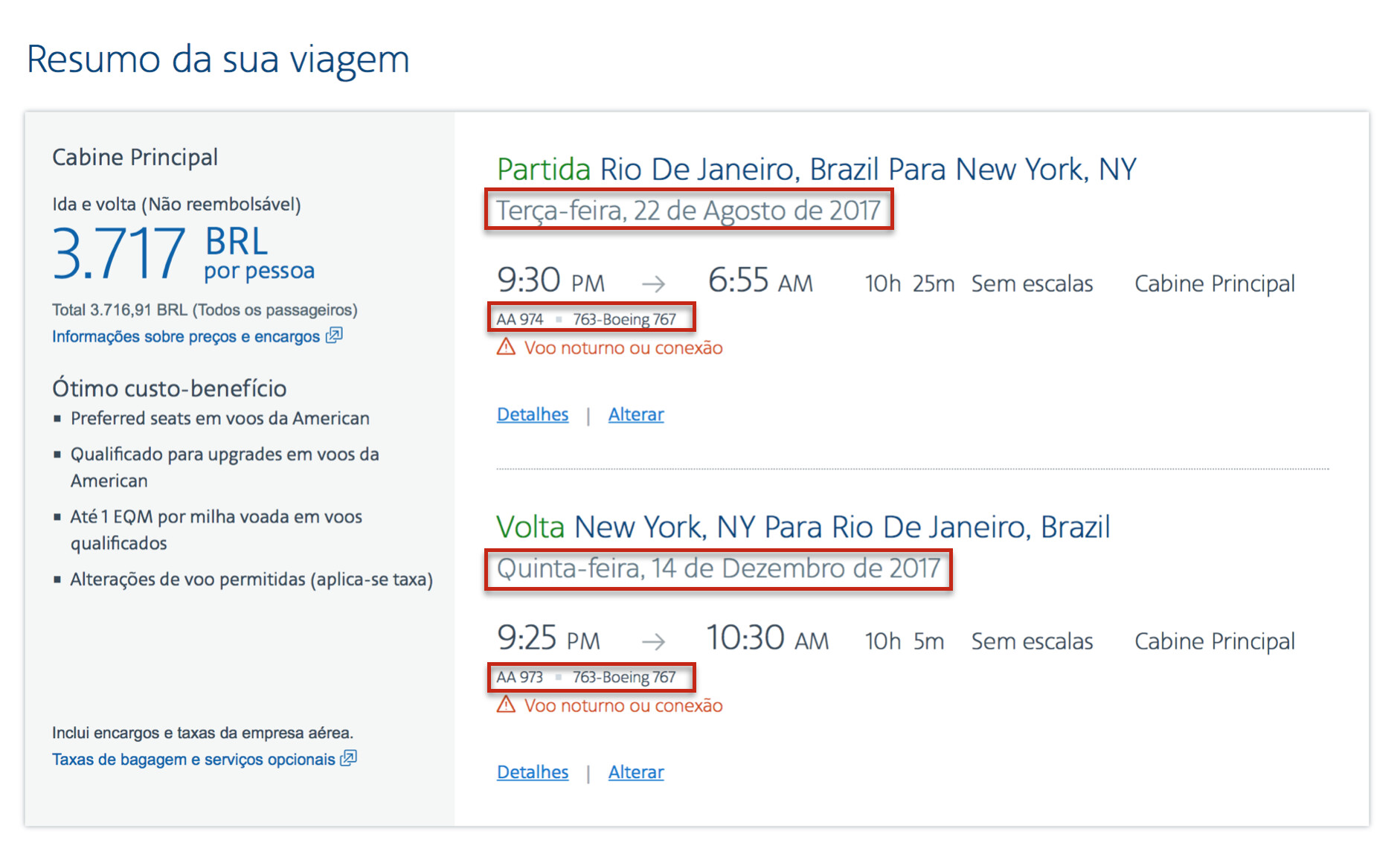This screenshot has height=863, width=1400.
Task: Click the Resumo da sua viagem heading
Action: pyautogui.click(x=218, y=60)
